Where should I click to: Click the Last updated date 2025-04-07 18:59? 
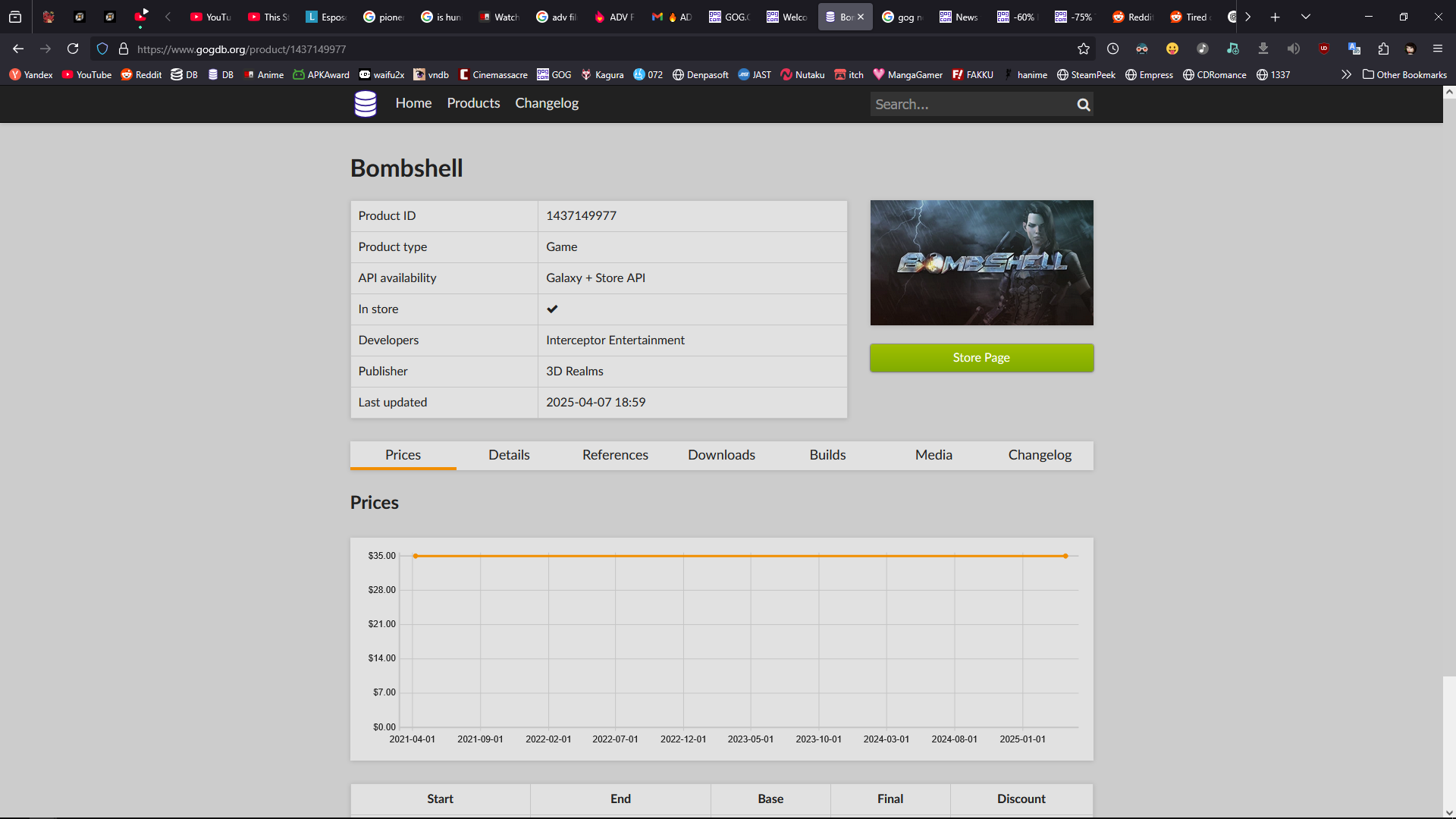pyautogui.click(x=596, y=403)
